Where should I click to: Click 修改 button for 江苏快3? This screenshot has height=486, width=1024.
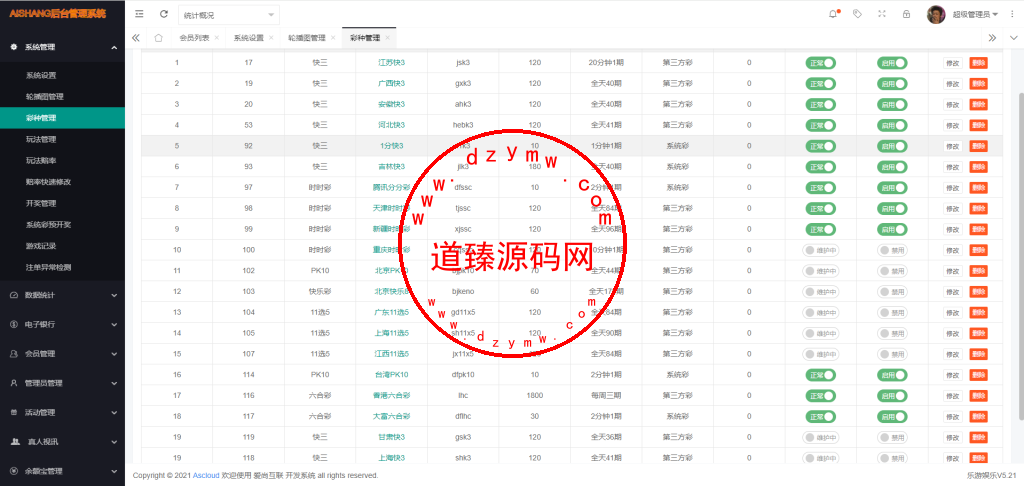pyautogui.click(x=953, y=63)
